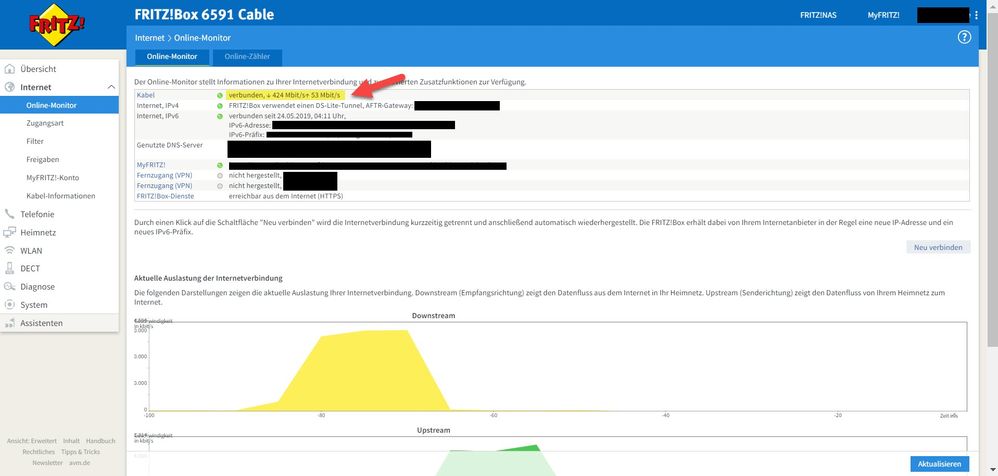Open MyFRITZ! in the header
The image size is (998, 476).
(883, 15)
